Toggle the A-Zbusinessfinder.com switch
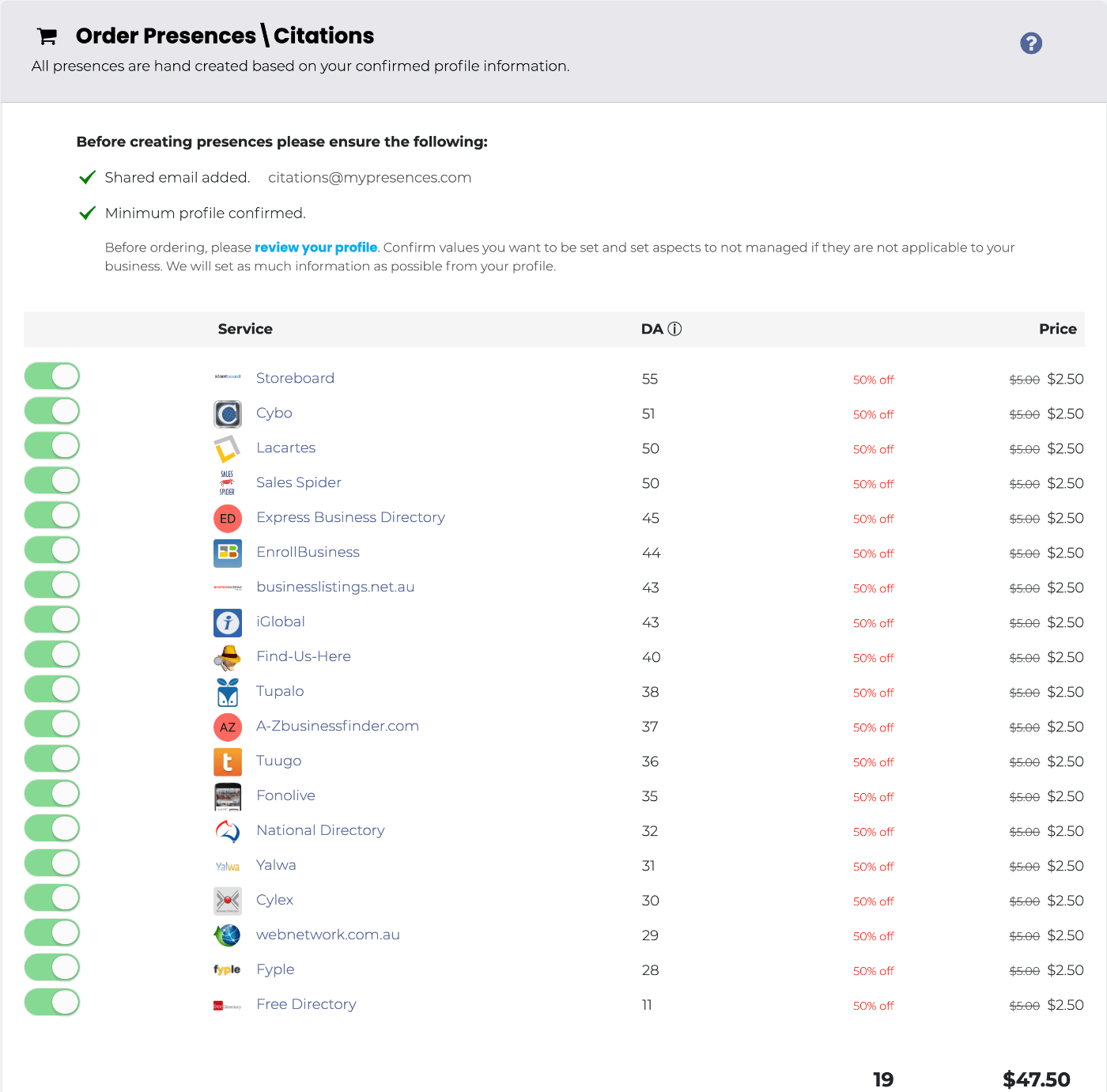 pos(52,724)
